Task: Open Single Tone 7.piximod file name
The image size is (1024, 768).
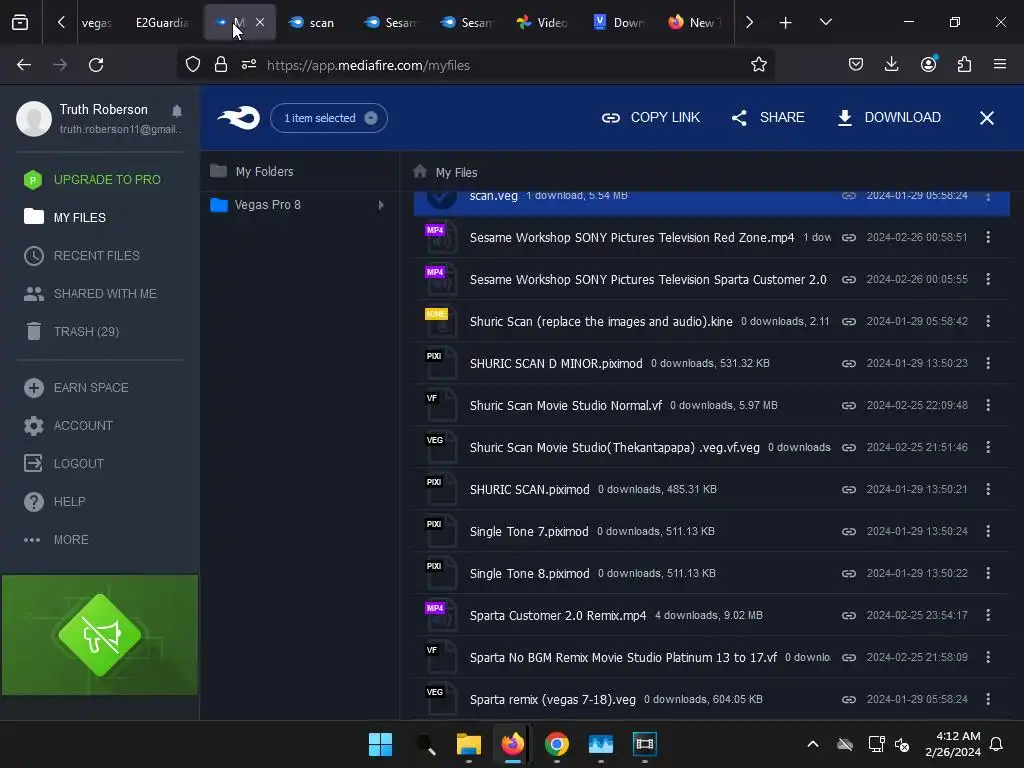Action: coord(529,532)
